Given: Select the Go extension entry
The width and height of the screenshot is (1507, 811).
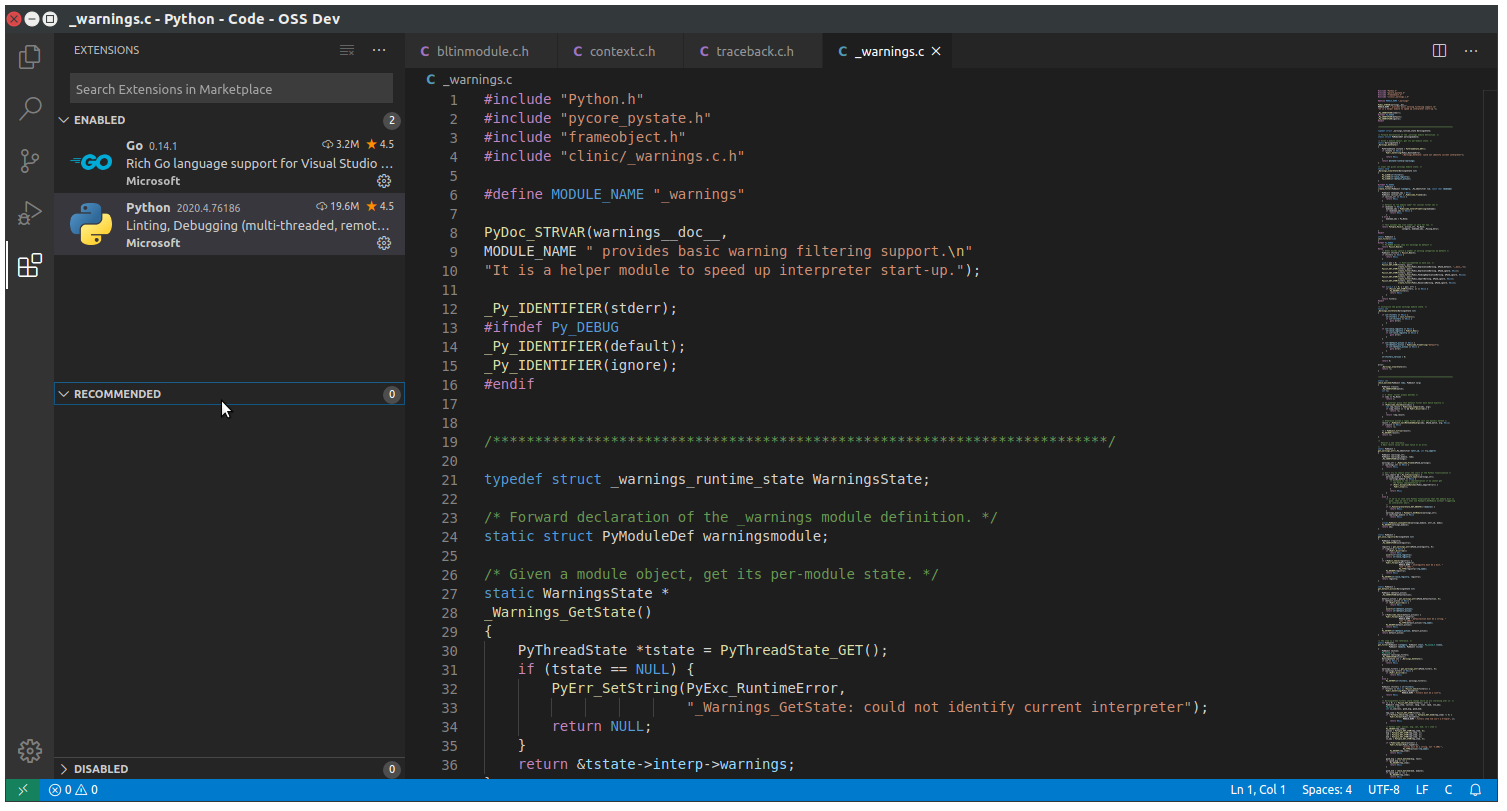Looking at the screenshot, I should click(229, 162).
